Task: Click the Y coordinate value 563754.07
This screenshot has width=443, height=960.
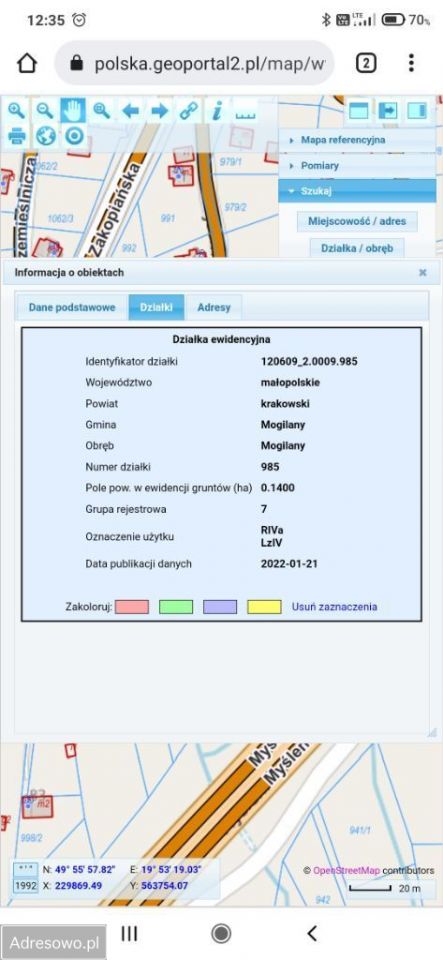Action: tap(164, 885)
